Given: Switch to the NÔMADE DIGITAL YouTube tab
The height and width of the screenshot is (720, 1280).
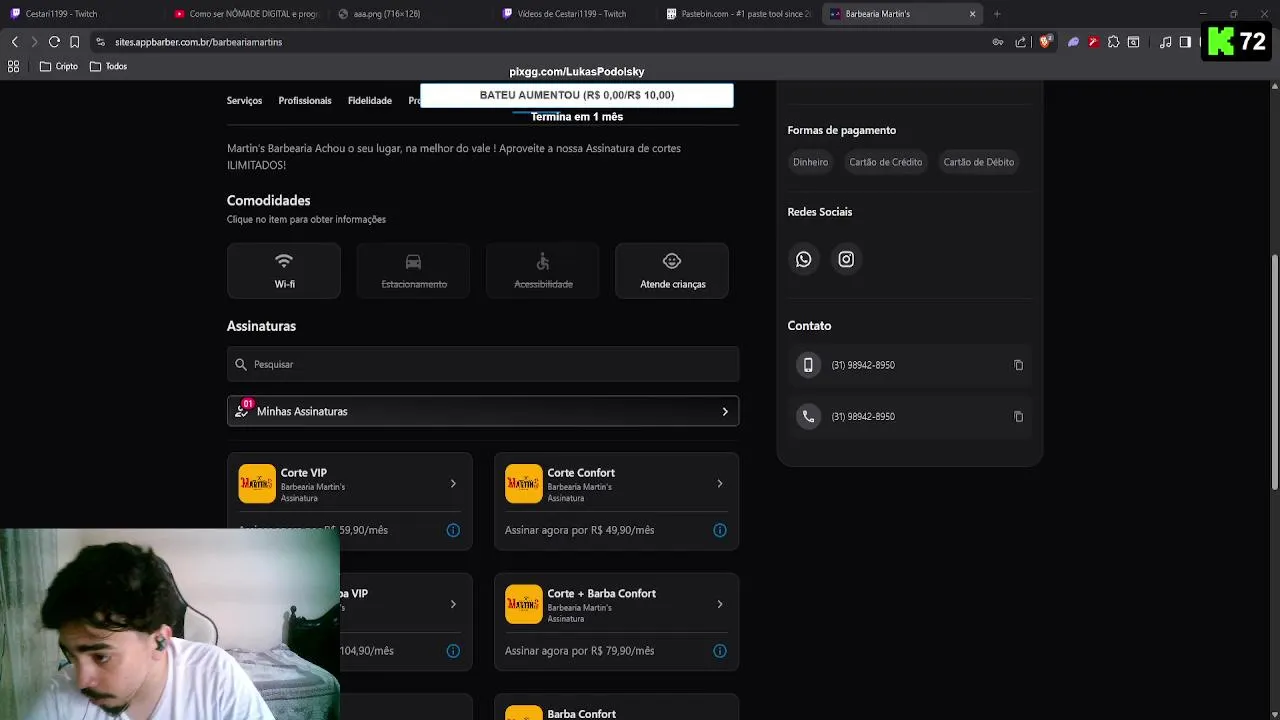Looking at the screenshot, I should pos(245,14).
